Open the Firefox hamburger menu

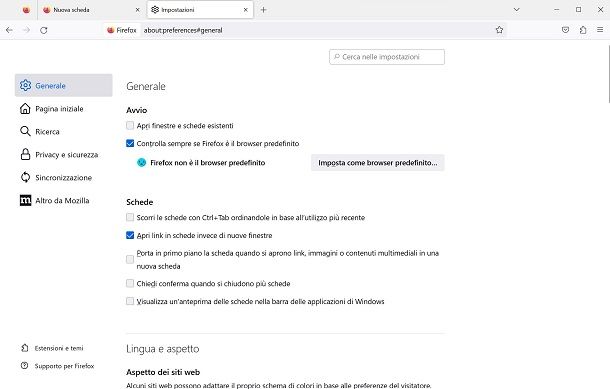[x=600, y=30]
